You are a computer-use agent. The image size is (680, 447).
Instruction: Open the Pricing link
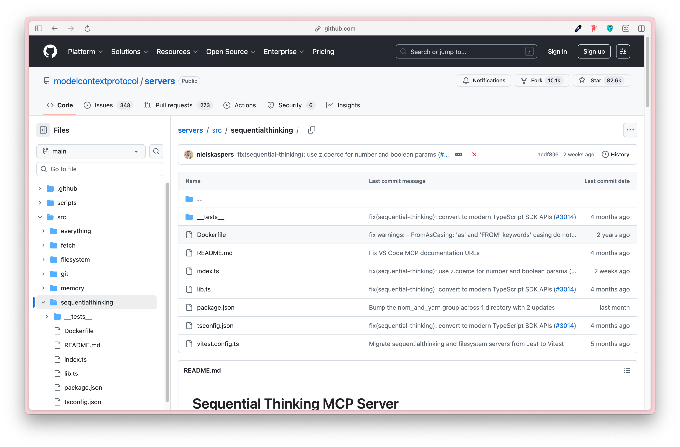tap(323, 52)
